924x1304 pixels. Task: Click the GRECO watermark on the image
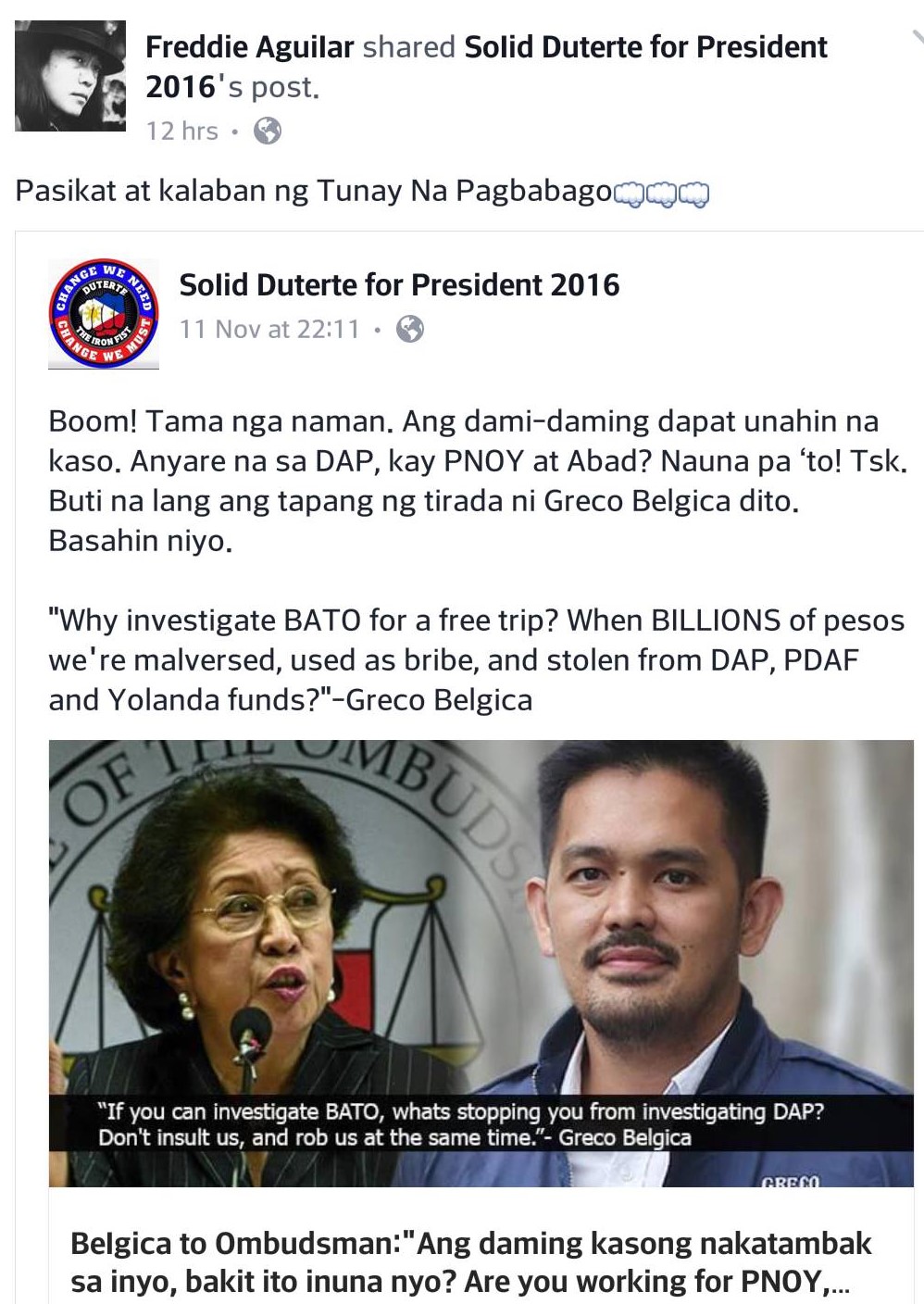(x=790, y=1181)
